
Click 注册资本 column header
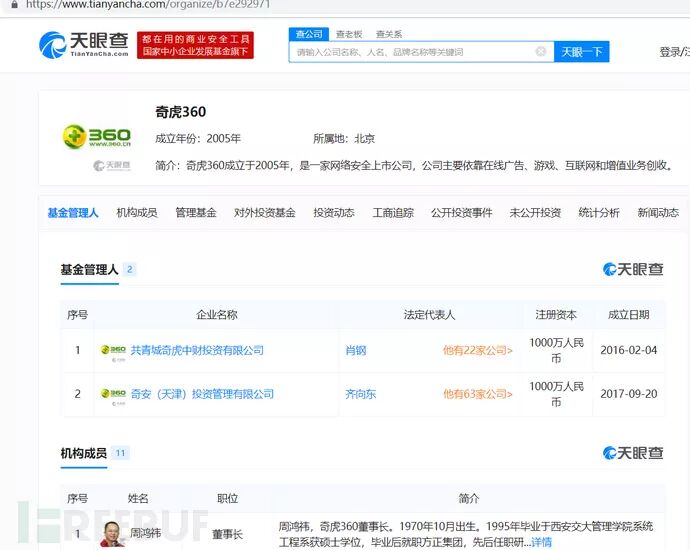(x=556, y=315)
